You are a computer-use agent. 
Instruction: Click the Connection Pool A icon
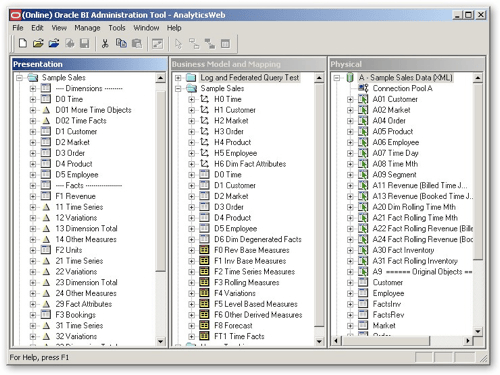[363, 88]
